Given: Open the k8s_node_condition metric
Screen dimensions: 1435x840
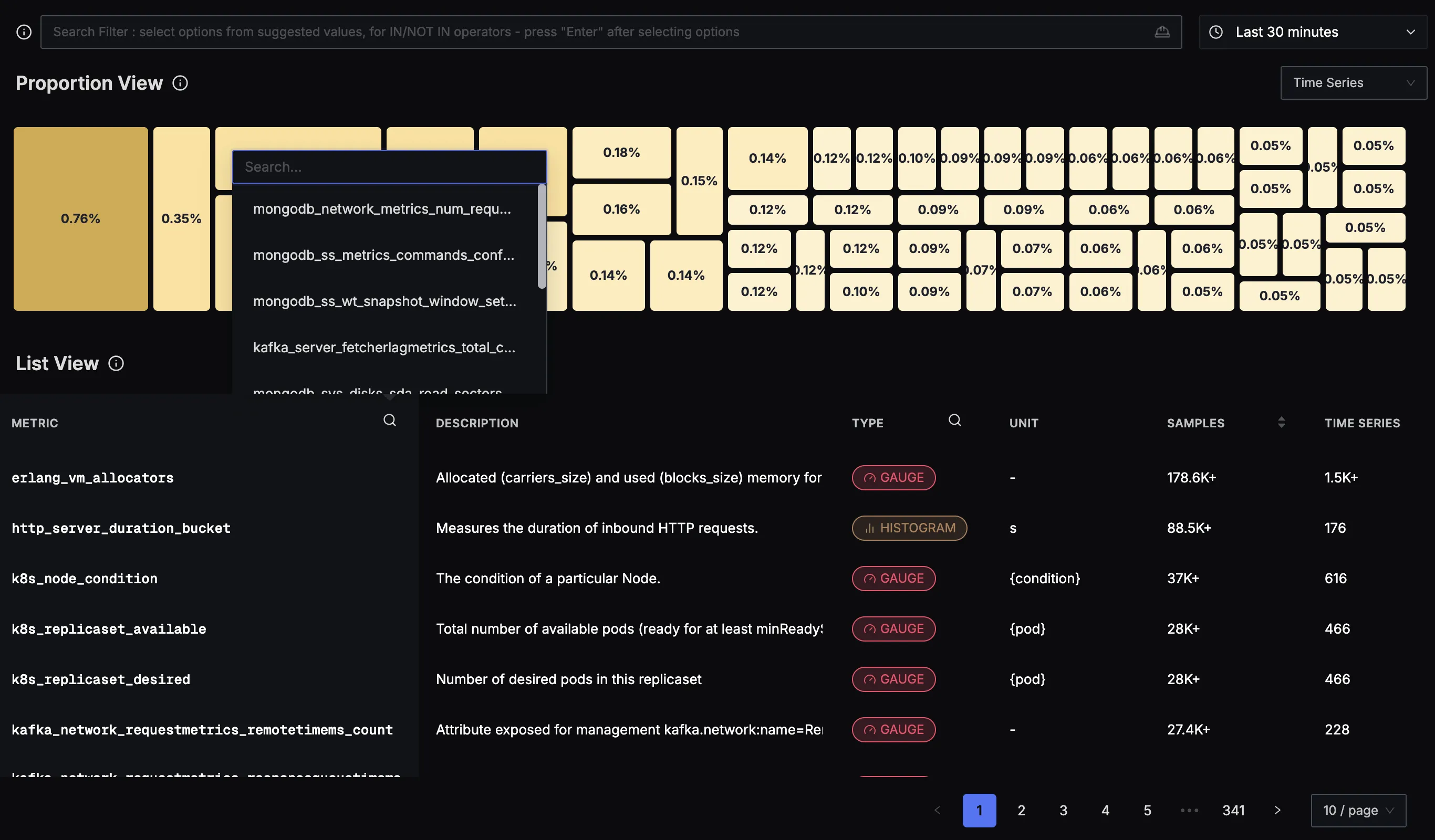Looking at the screenshot, I should pos(85,579).
